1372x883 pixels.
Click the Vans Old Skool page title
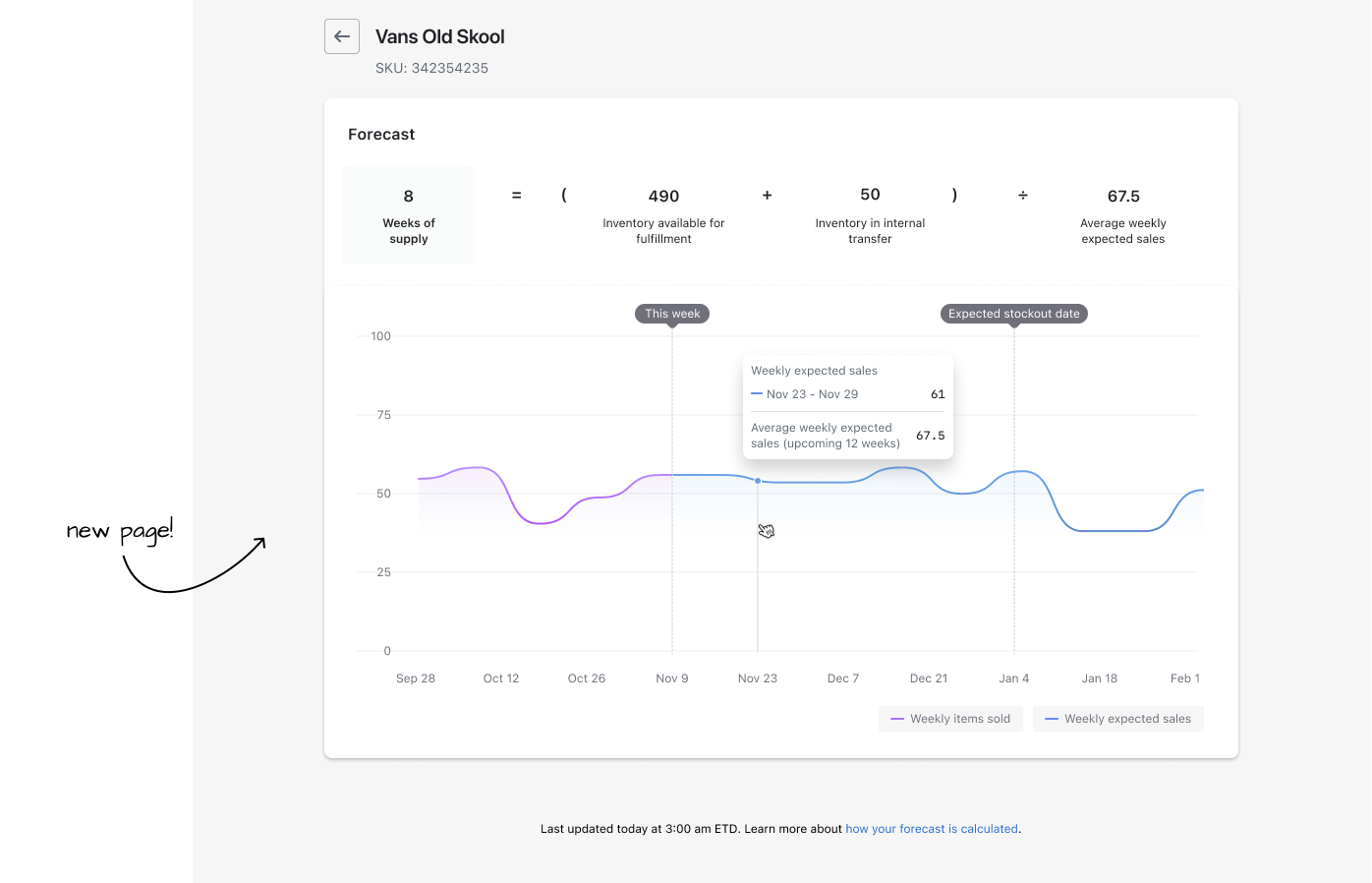click(439, 36)
